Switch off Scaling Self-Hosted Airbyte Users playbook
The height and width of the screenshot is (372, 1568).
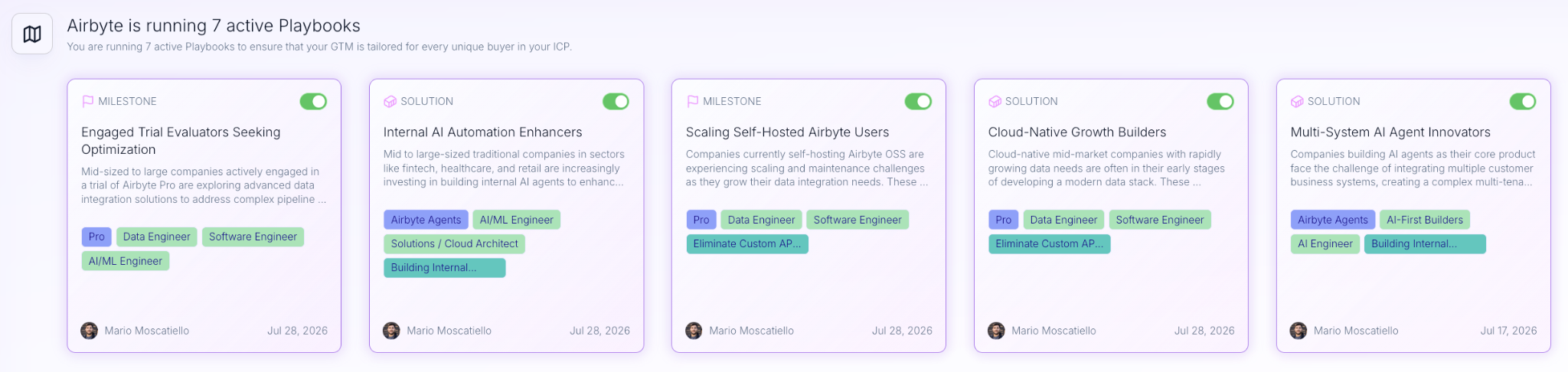pos(918,101)
